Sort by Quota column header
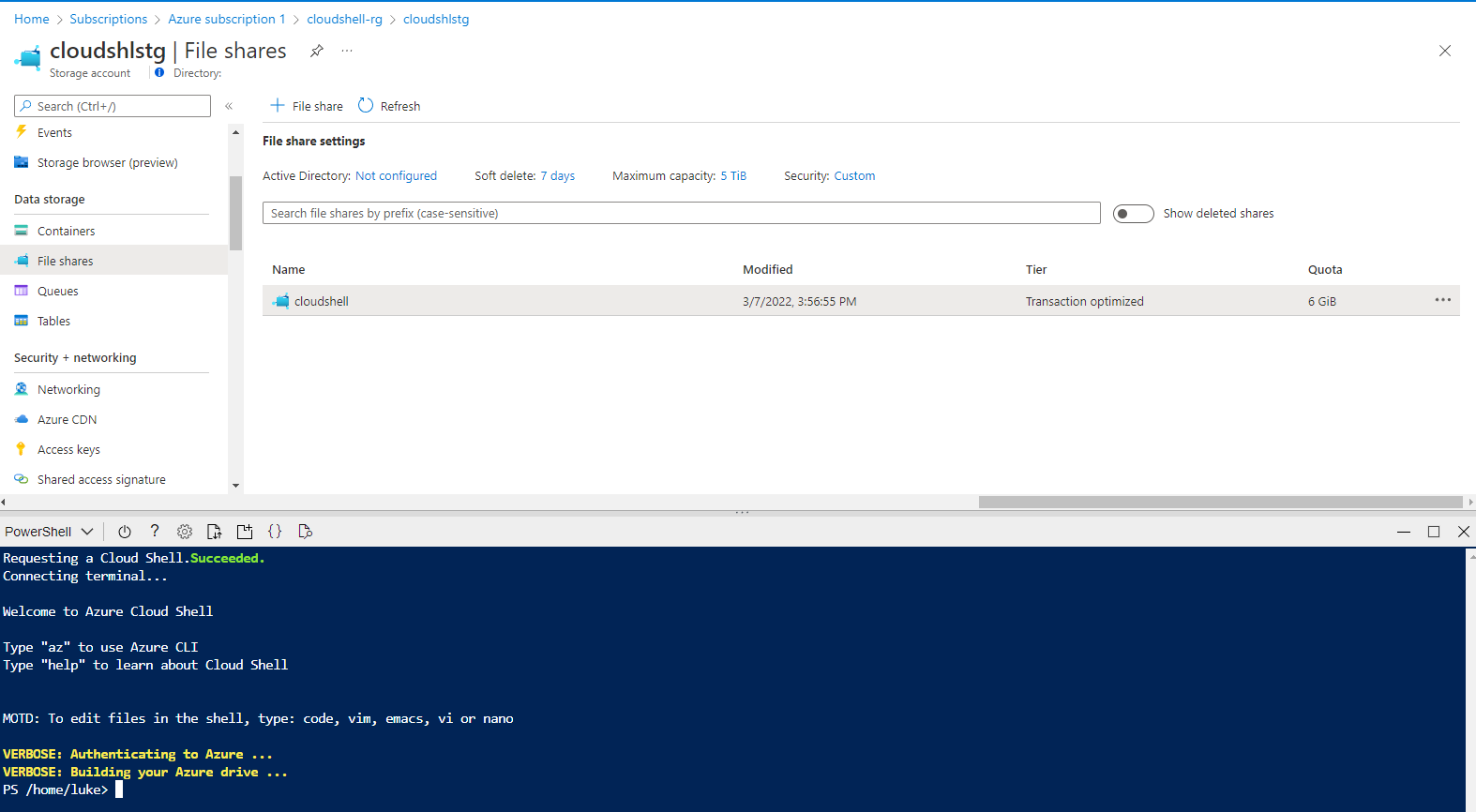This screenshot has width=1476, height=812. [1325, 269]
